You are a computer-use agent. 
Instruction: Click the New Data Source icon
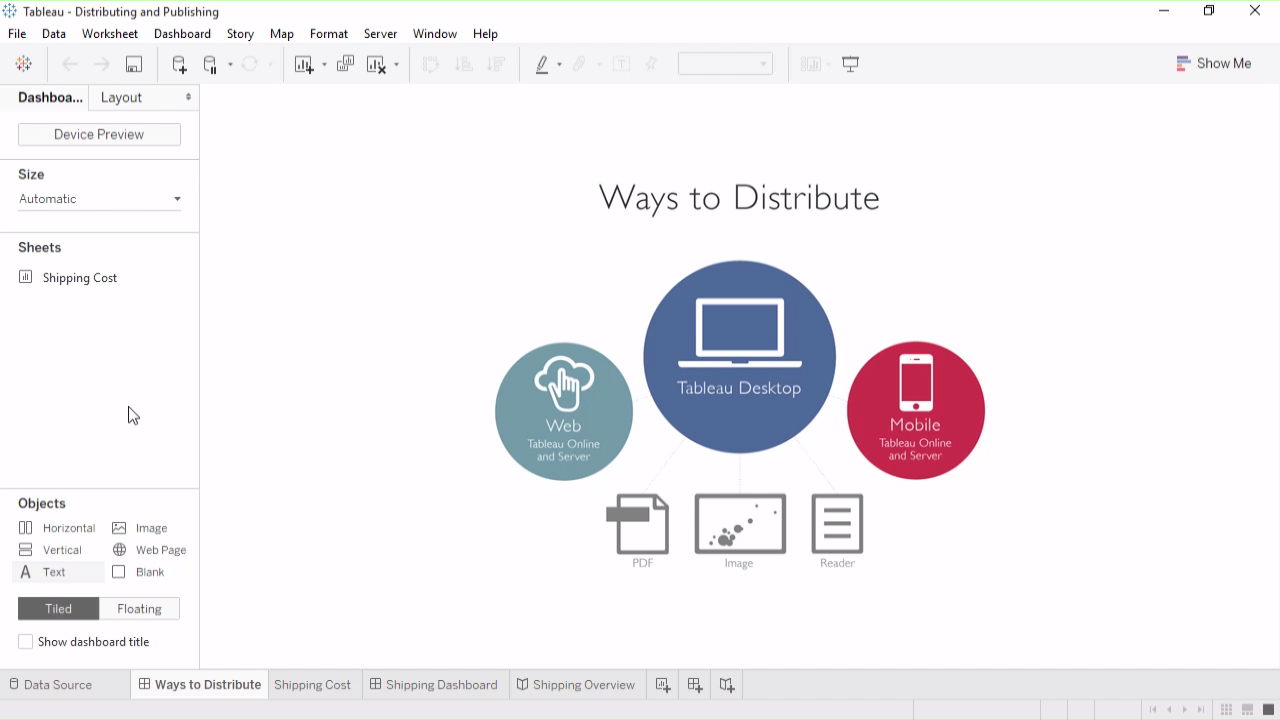179,64
